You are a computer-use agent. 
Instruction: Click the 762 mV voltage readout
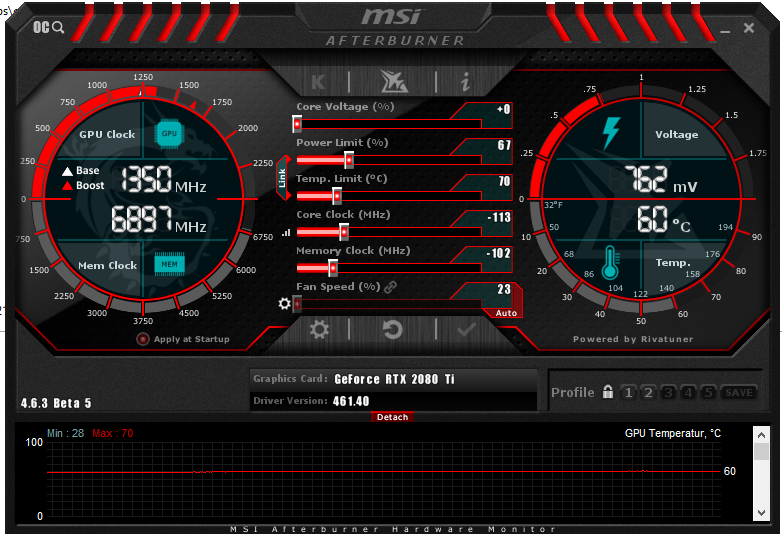pyautogui.click(x=660, y=180)
